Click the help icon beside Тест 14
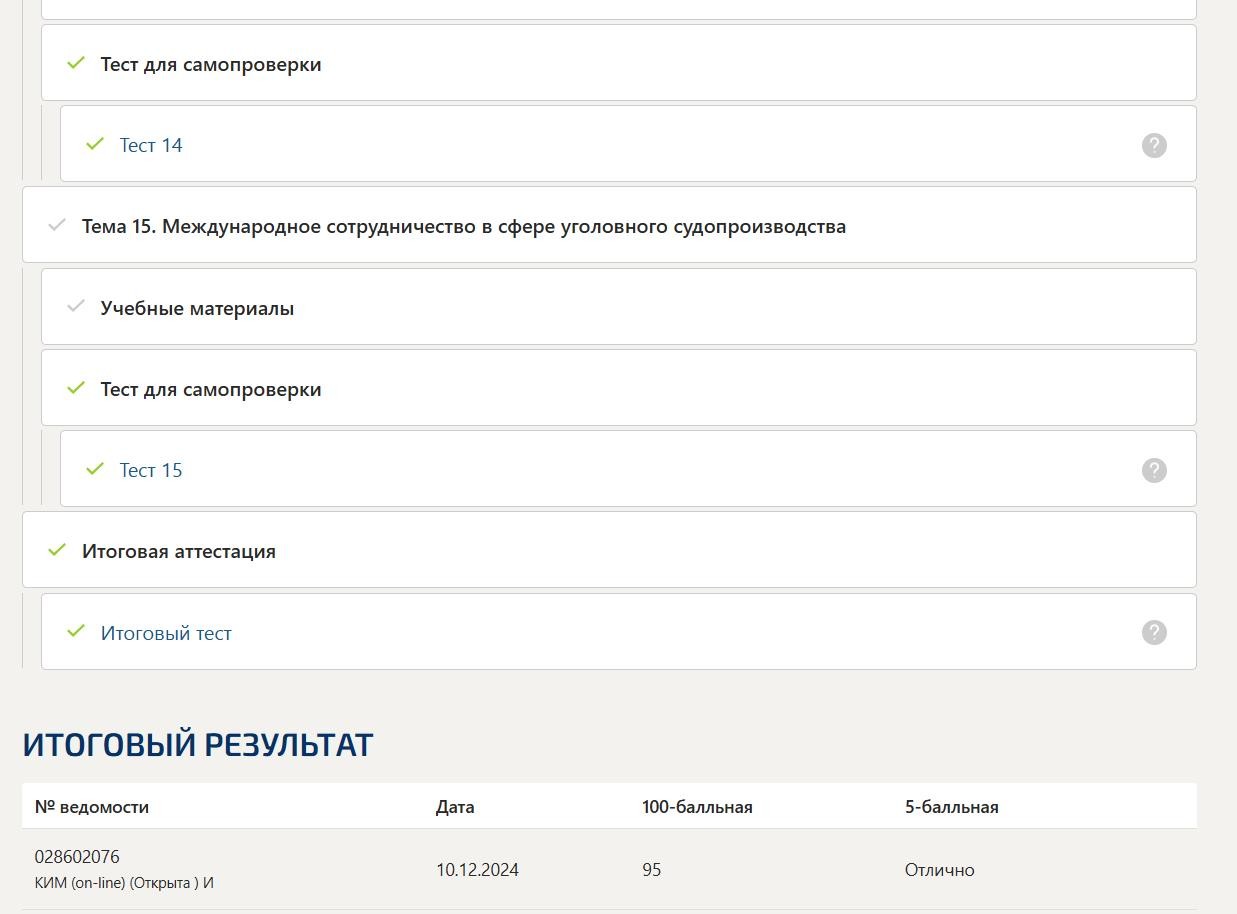 [1154, 145]
